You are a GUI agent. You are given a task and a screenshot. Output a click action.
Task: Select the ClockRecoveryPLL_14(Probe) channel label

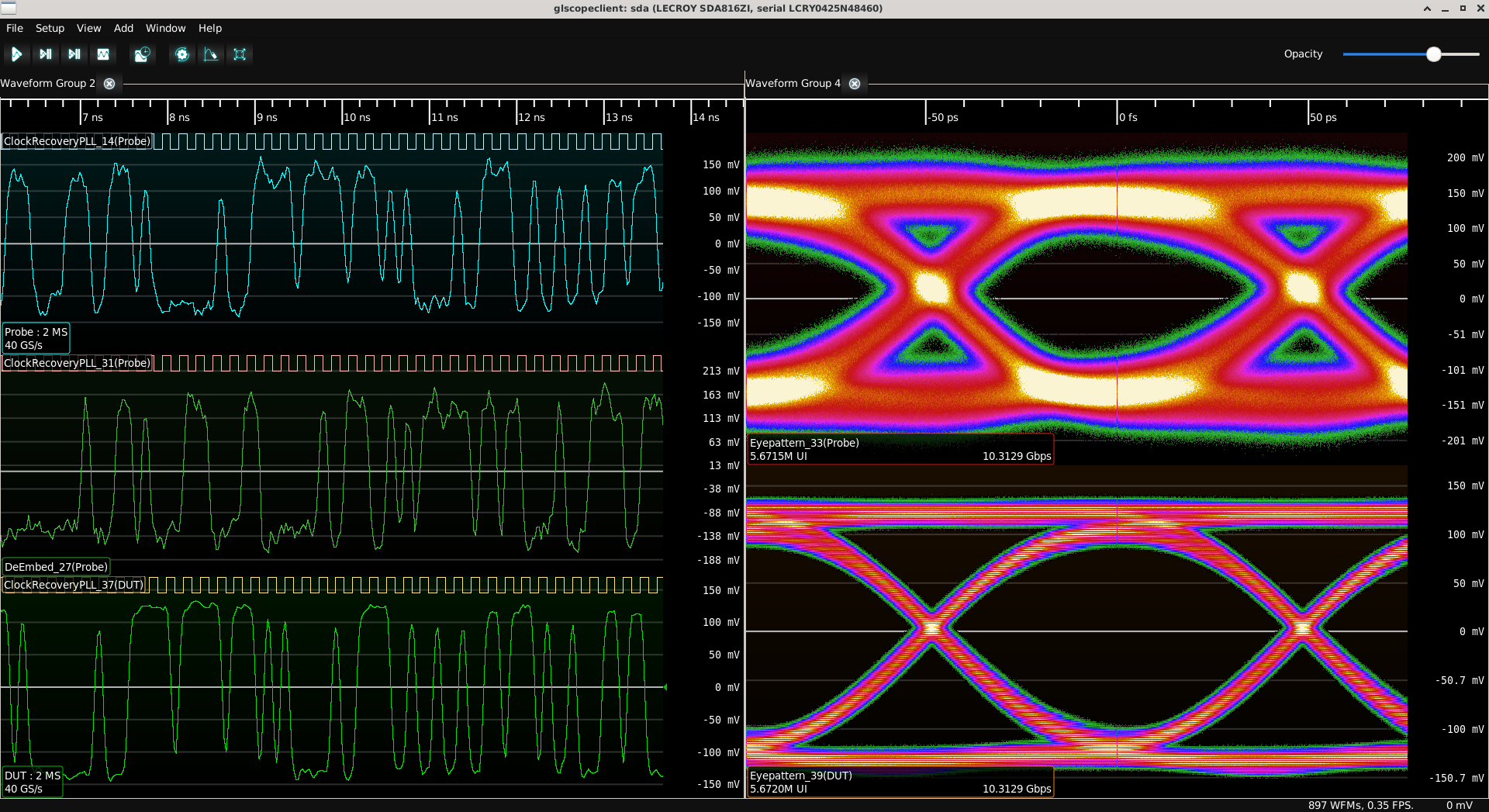tap(77, 141)
